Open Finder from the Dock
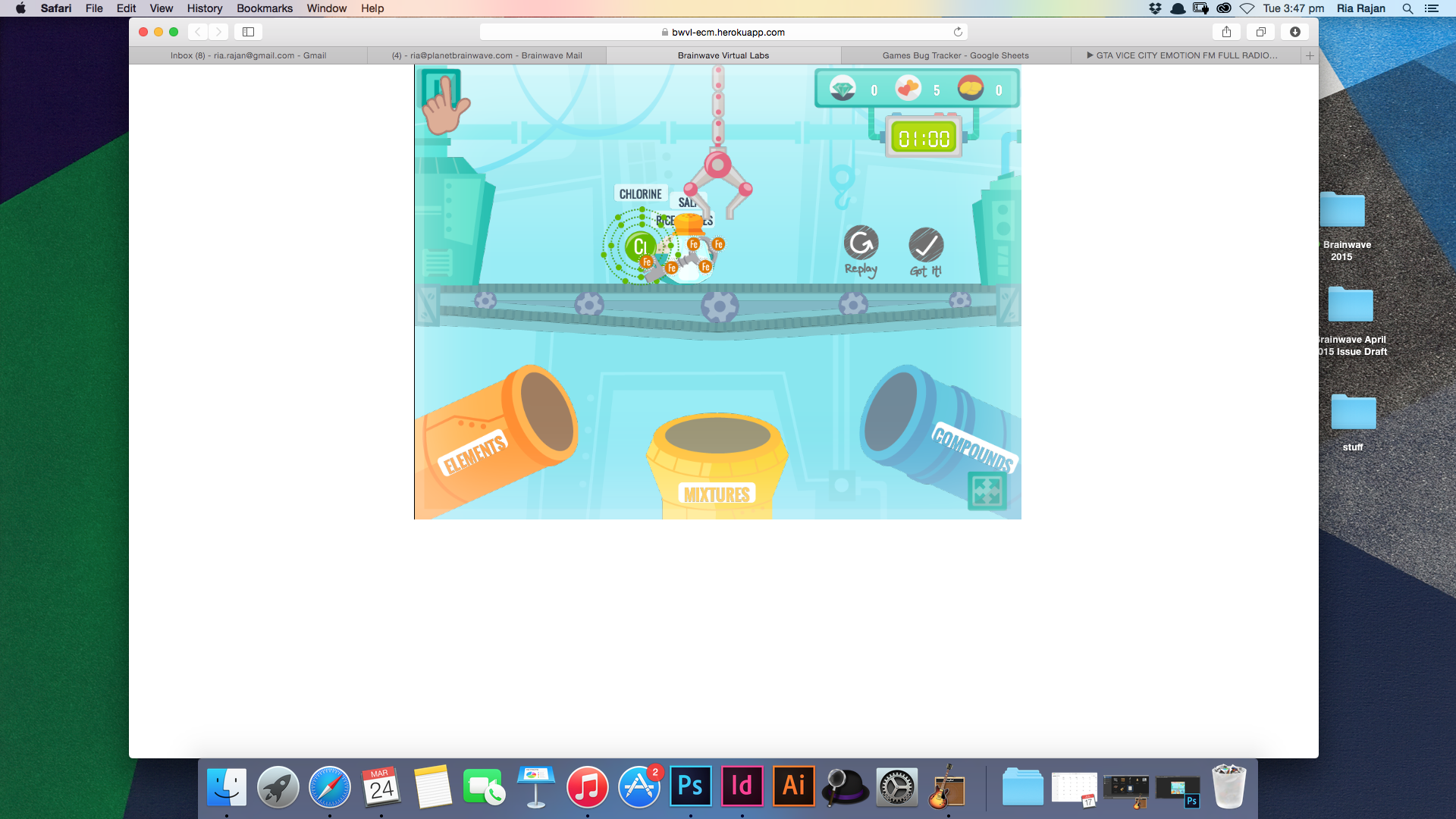 pos(227,787)
